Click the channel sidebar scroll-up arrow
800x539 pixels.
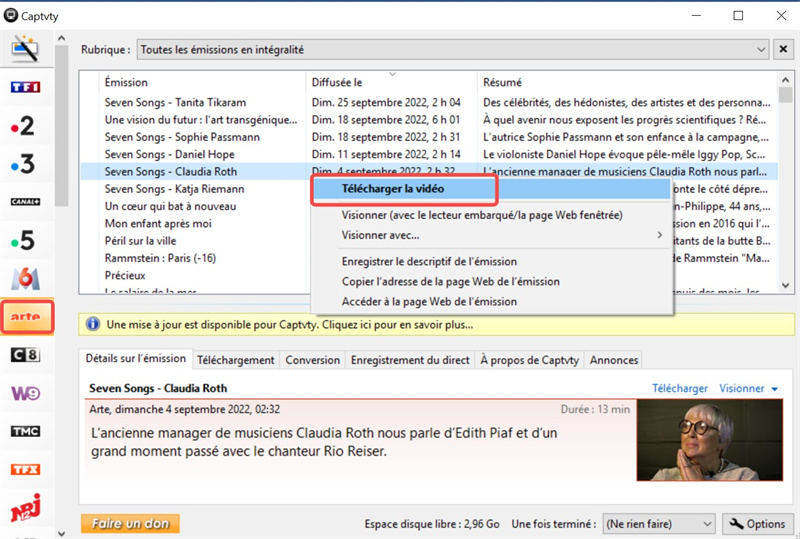(61, 38)
